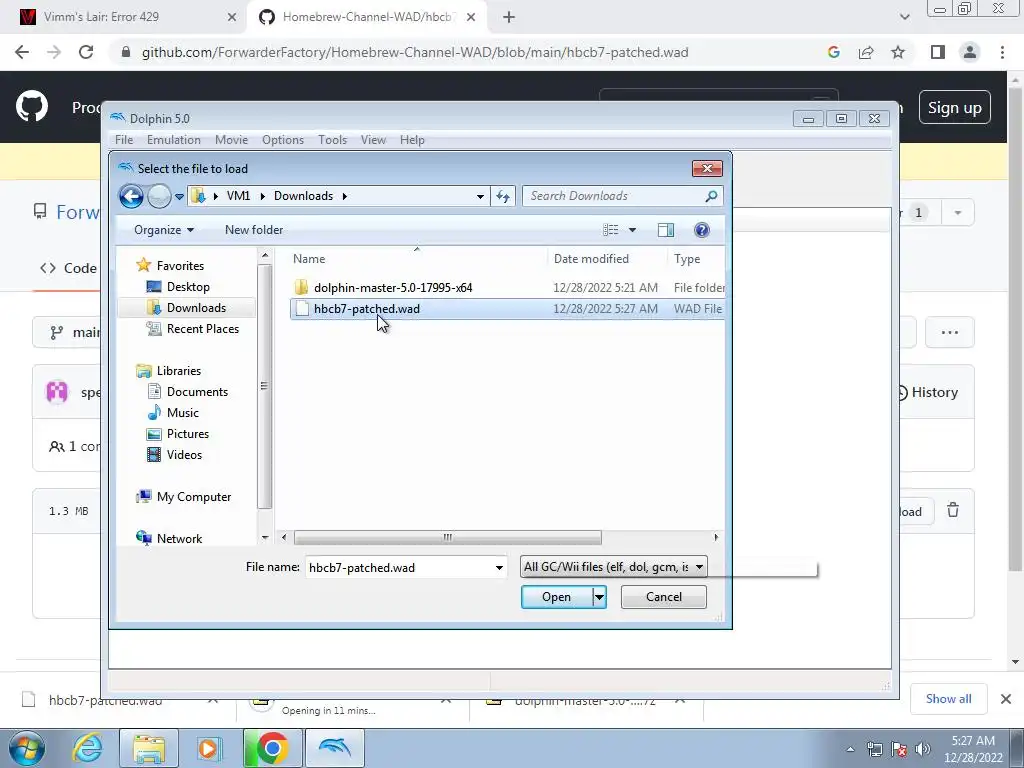Open Dolphin View menu
The image size is (1024, 768).
373,140
